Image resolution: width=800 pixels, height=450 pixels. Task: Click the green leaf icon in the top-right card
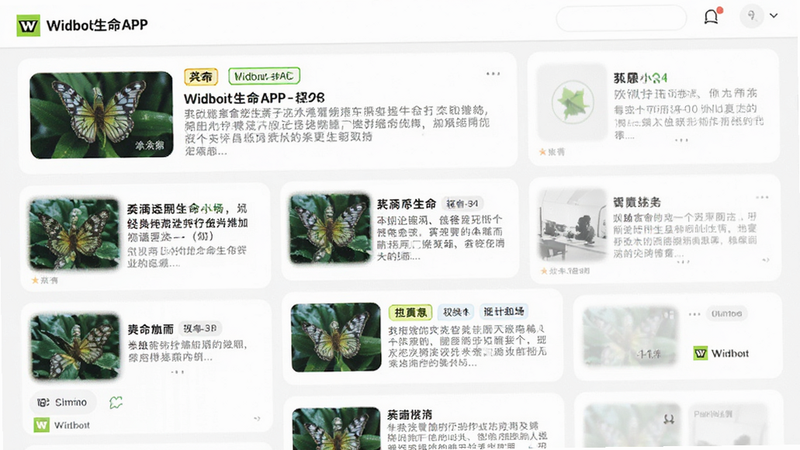[572, 102]
